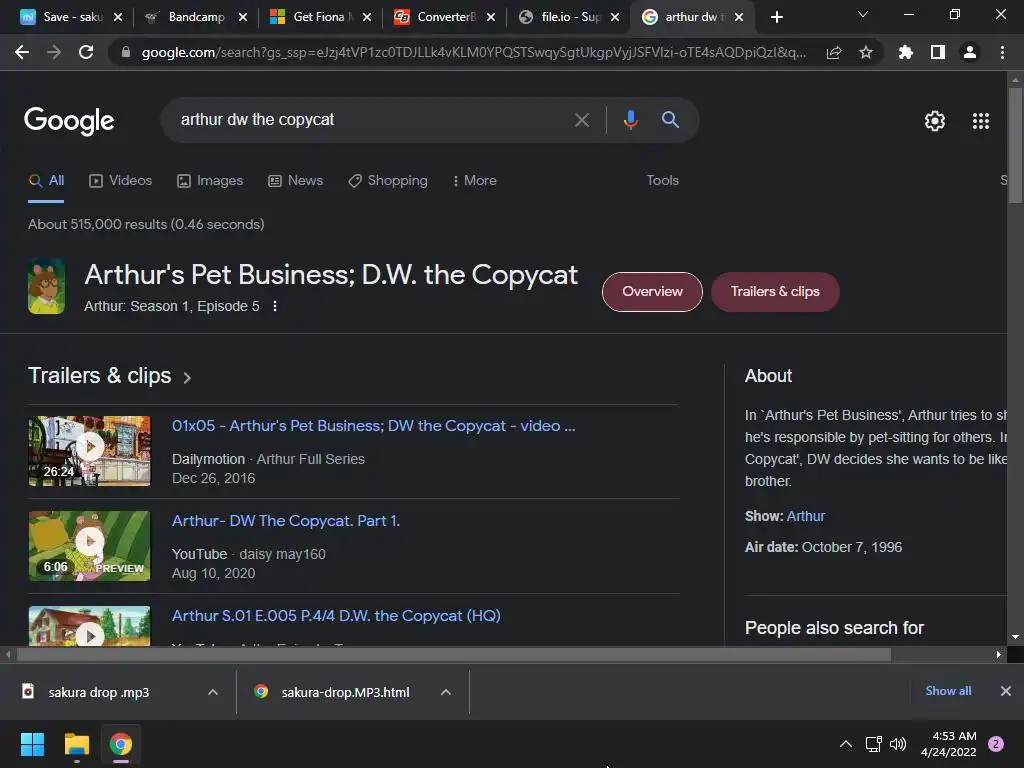Close the Bandcamp browser tab
Image resolution: width=1024 pixels, height=768 pixels.
pos(243,18)
